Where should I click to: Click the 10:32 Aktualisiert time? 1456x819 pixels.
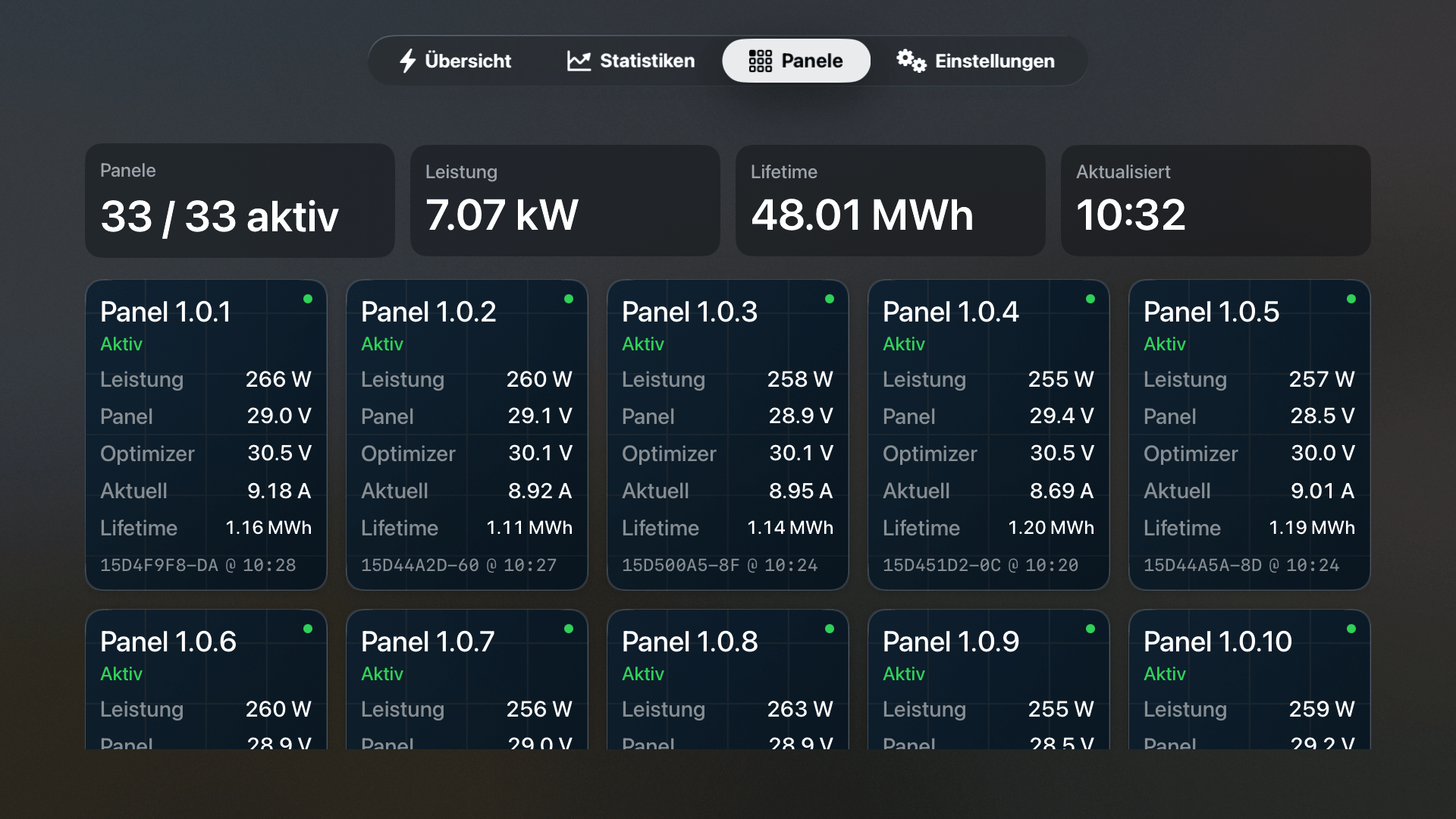tap(1131, 215)
